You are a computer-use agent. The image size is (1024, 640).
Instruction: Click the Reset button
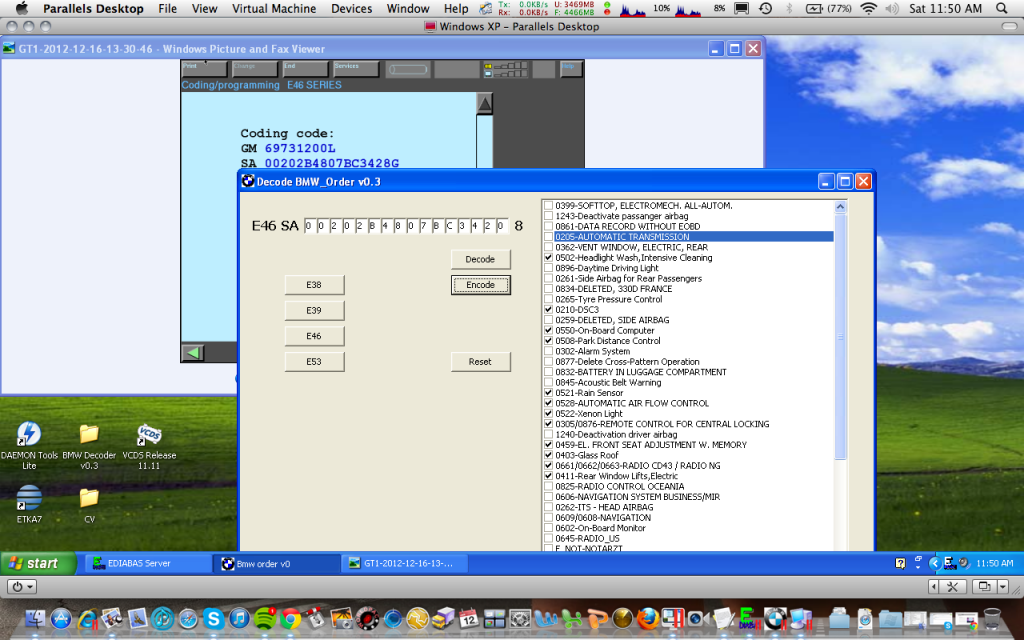(481, 361)
